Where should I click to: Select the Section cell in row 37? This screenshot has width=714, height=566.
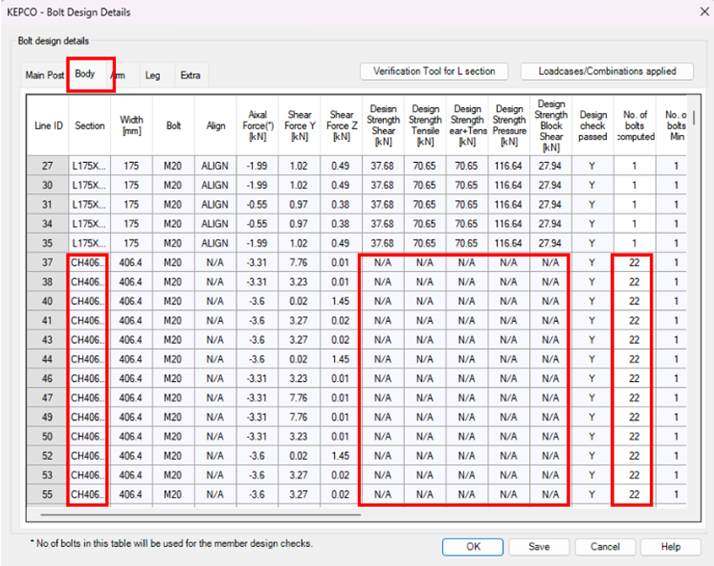point(89,263)
